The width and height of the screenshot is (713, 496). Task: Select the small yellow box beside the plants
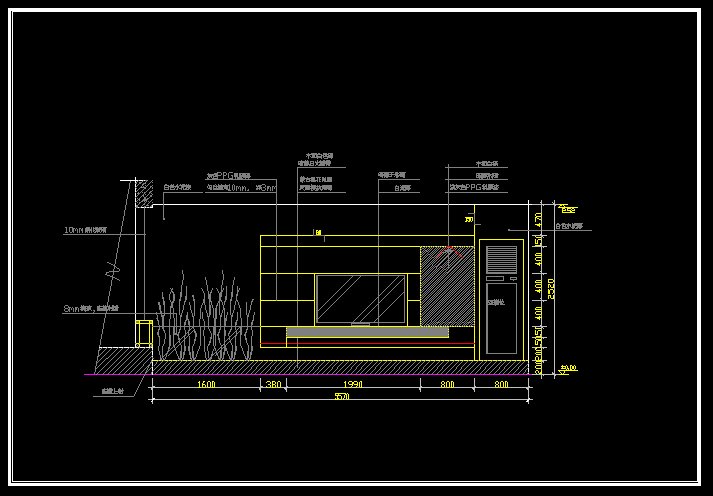click(144, 333)
